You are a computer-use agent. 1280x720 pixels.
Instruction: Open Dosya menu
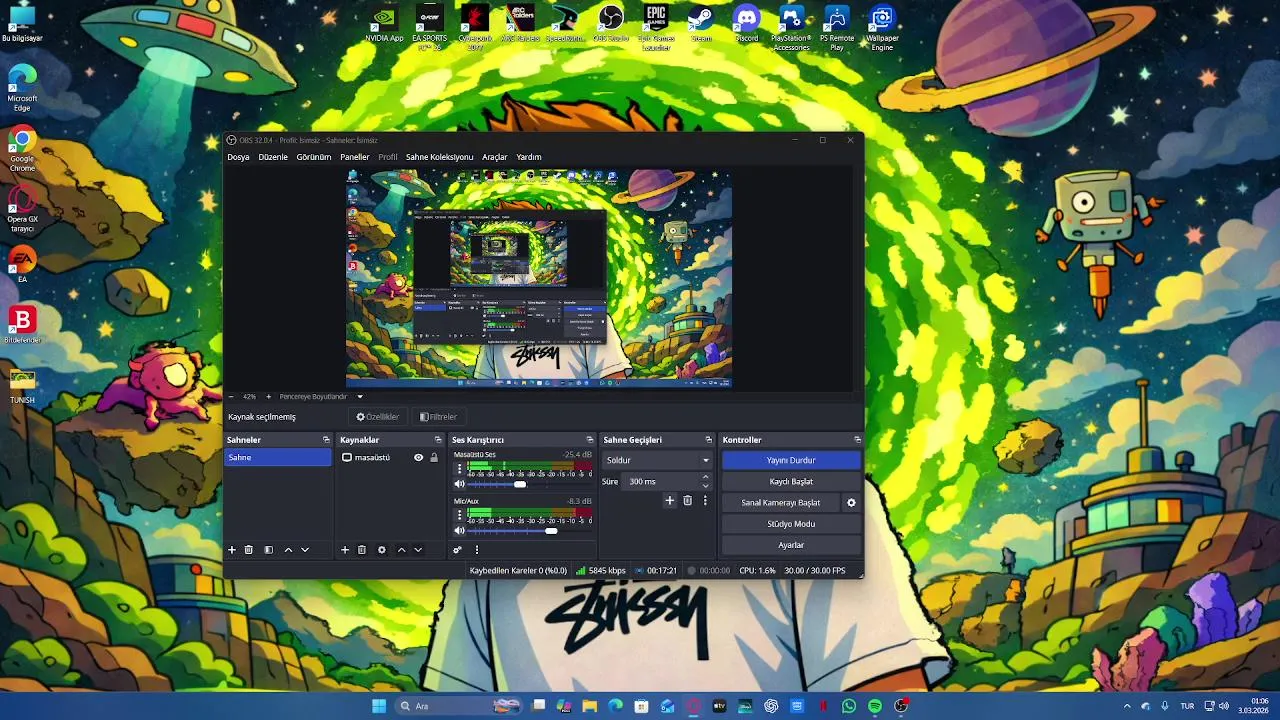tap(238, 157)
